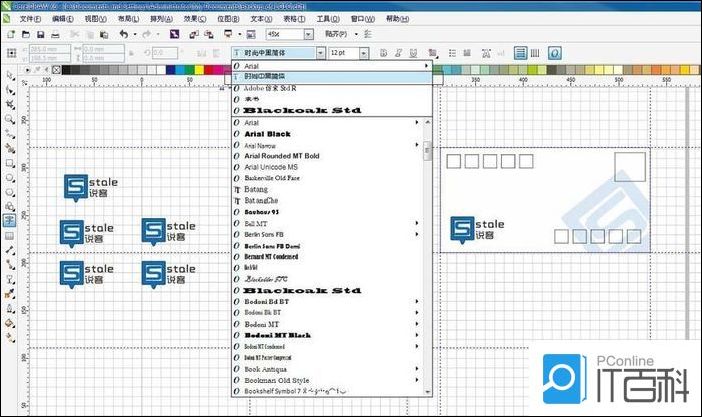Toggle Italic text formatting
Viewport: 702px width, 417px height.
[398, 53]
